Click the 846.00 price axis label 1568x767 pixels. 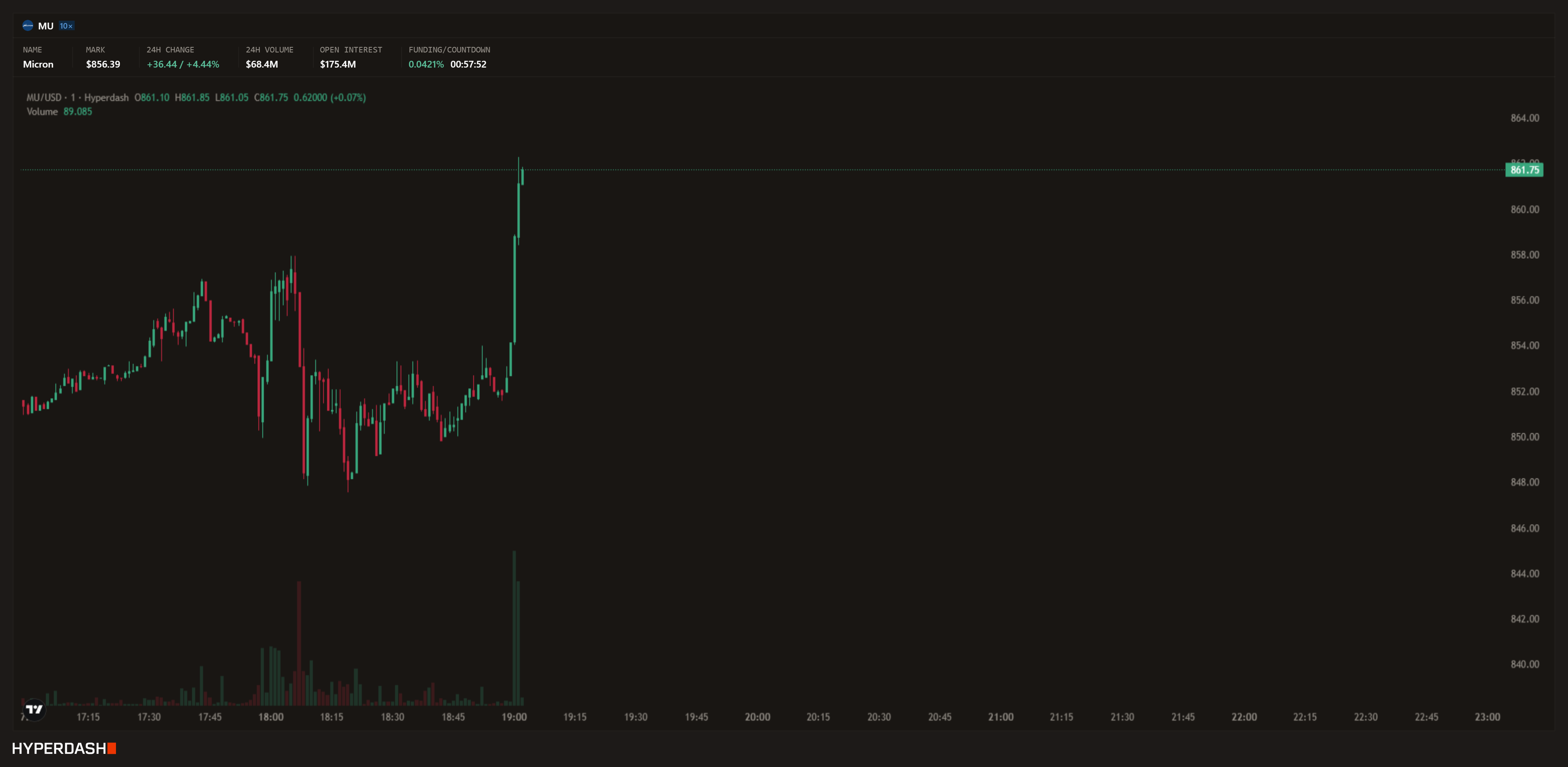coord(1525,528)
